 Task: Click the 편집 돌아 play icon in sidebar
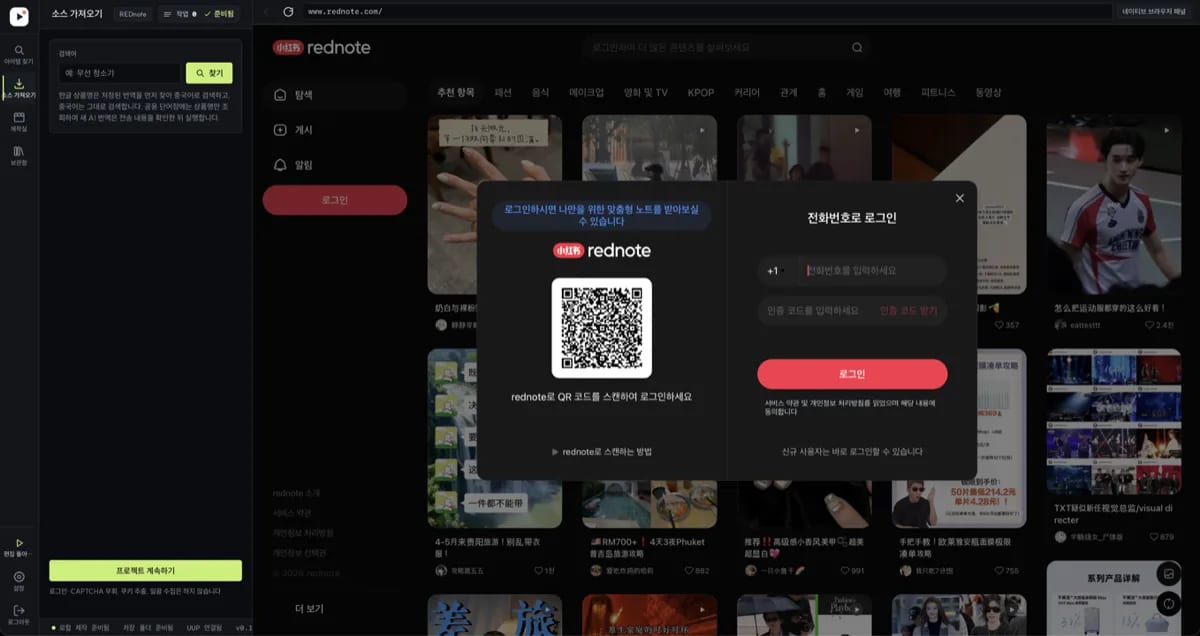(19, 547)
